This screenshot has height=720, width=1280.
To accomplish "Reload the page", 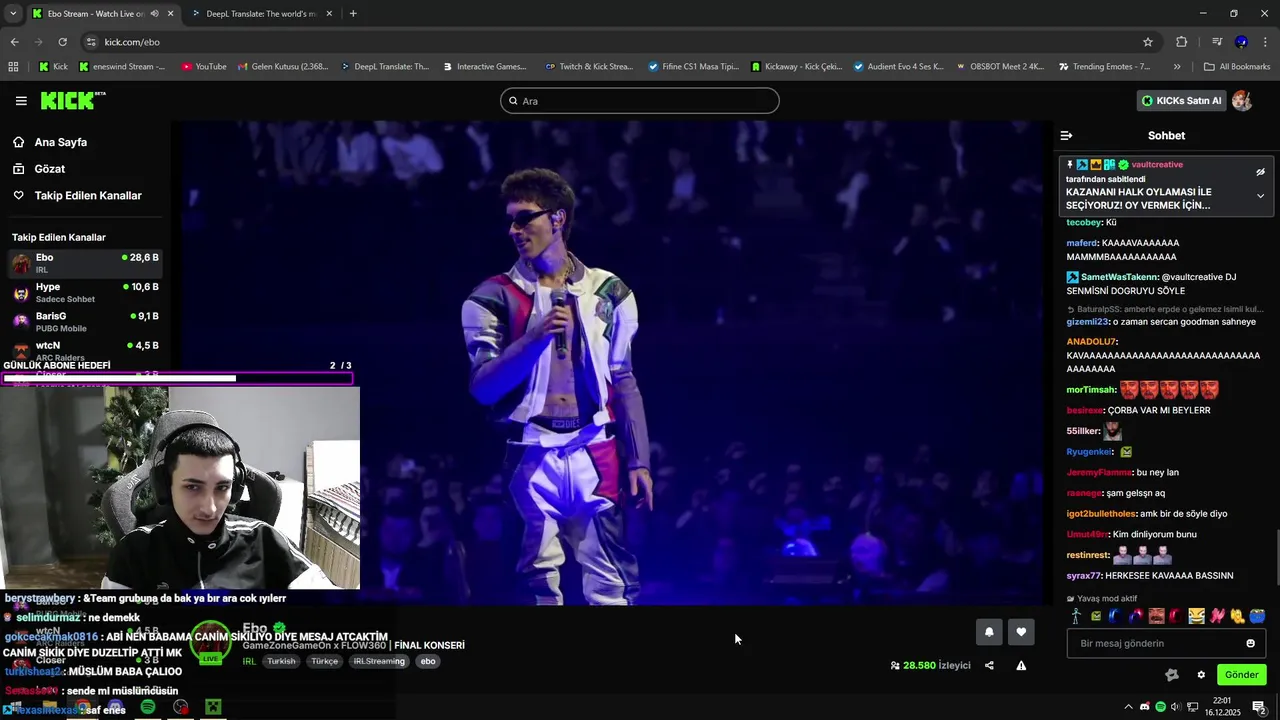I will point(62,42).
